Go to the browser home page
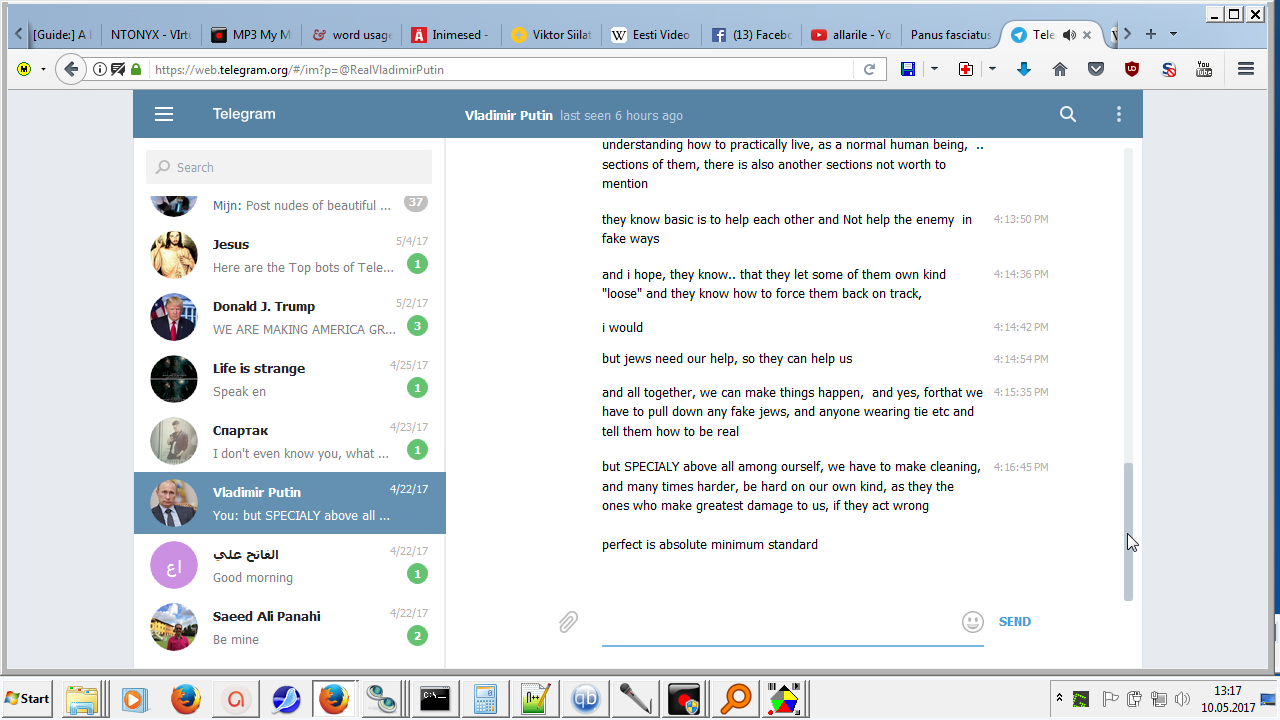 tap(1060, 69)
